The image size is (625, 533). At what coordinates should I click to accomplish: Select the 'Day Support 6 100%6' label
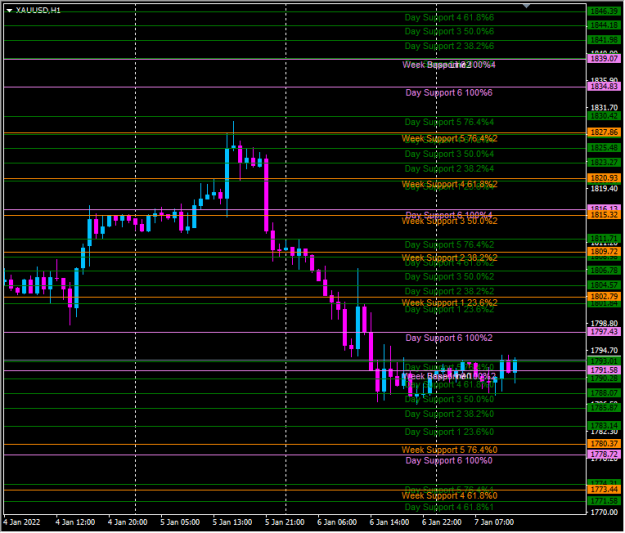coord(449,93)
